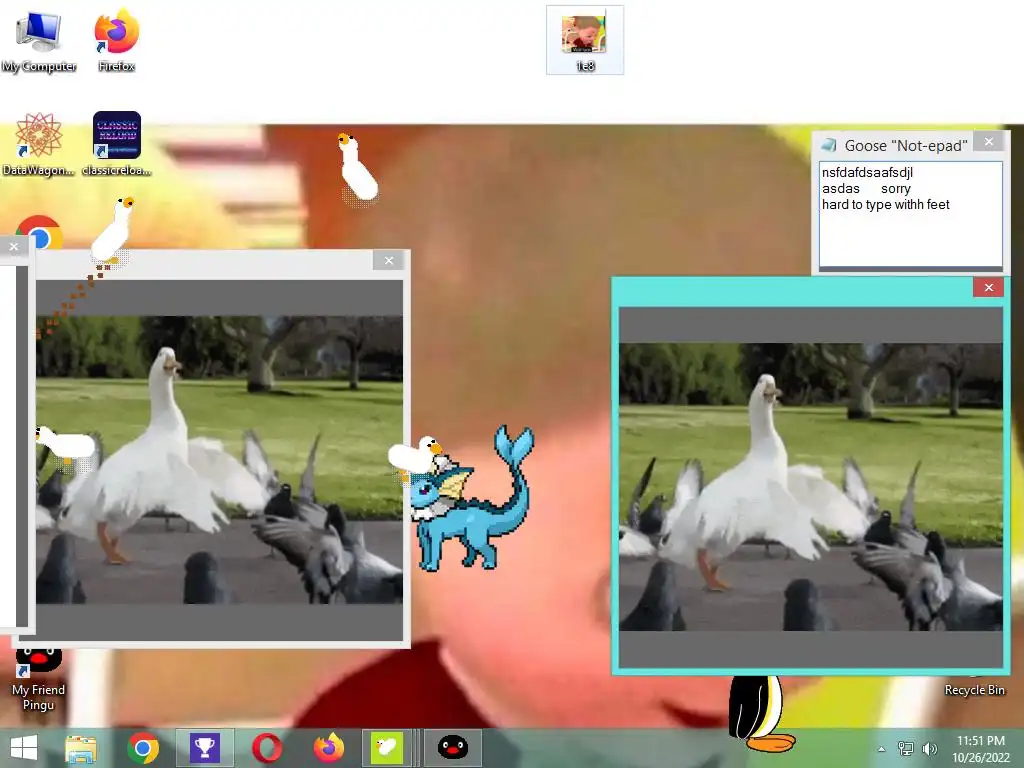Show hidden system tray icons
This screenshot has width=1024, height=768.
(882, 749)
